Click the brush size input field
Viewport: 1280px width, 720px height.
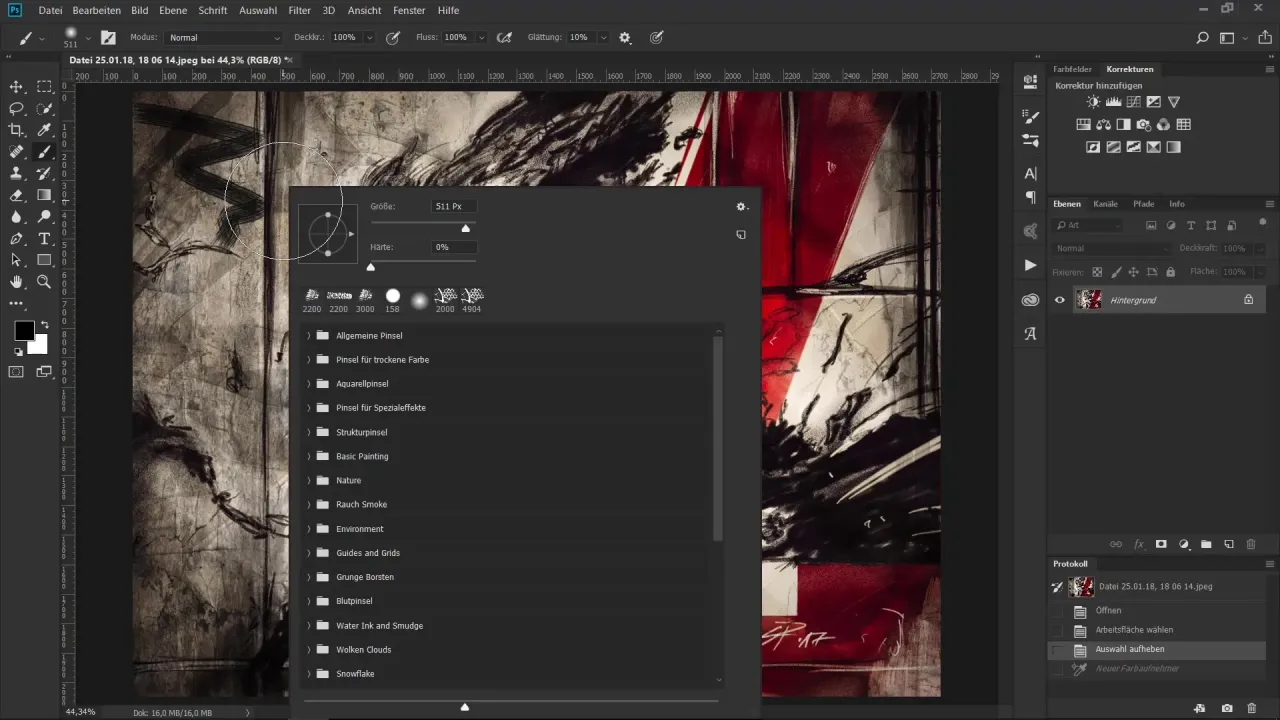[x=453, y=206]
